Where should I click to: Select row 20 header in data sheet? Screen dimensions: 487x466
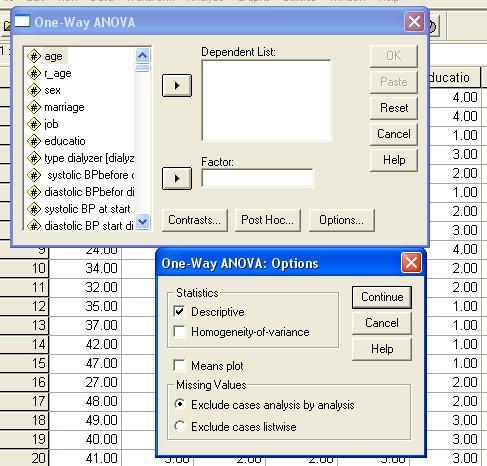click(x=24, y=458)
